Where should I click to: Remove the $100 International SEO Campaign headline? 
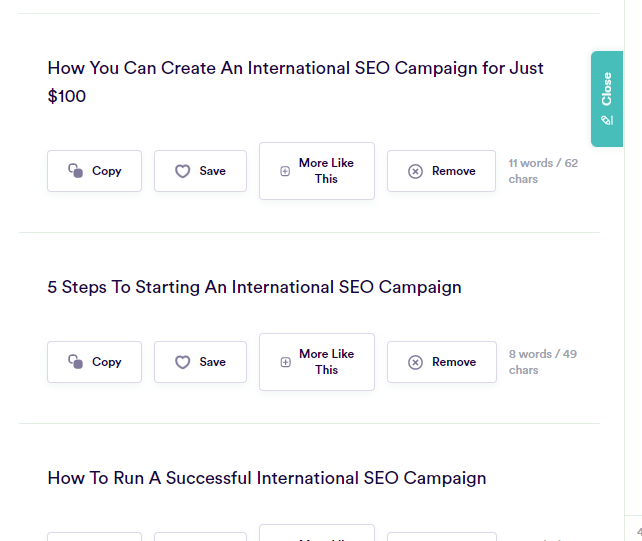click(441, 171)
